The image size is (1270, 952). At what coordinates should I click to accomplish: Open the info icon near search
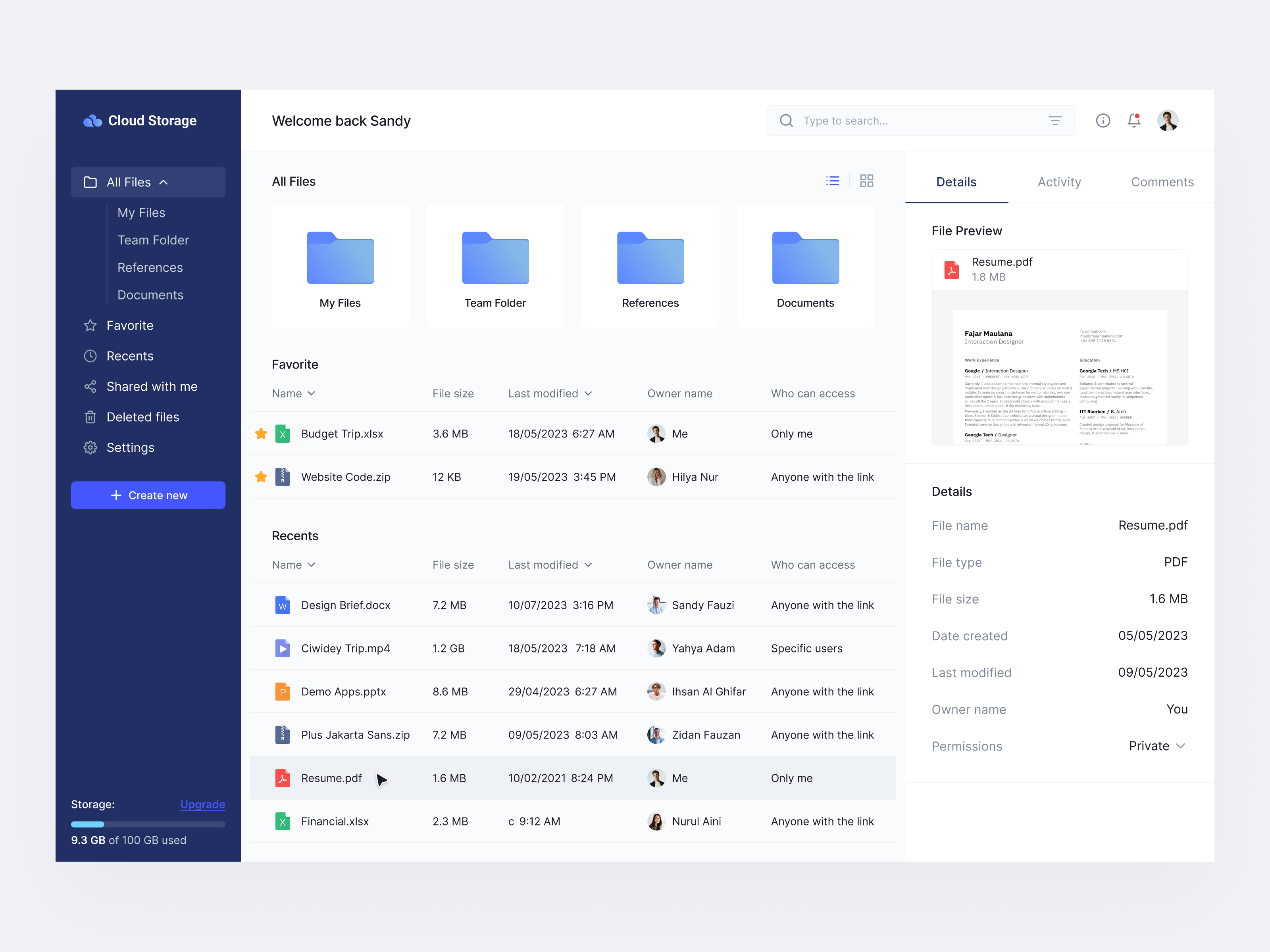tap(1103, 121)
